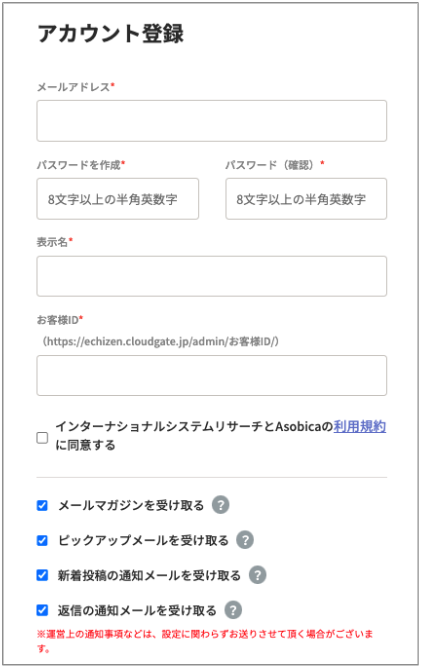Uncheck メールマガジンを受け取る checkbox
Image resolution: width=424 pixels, height=669 pixels.
pos(42,506)
